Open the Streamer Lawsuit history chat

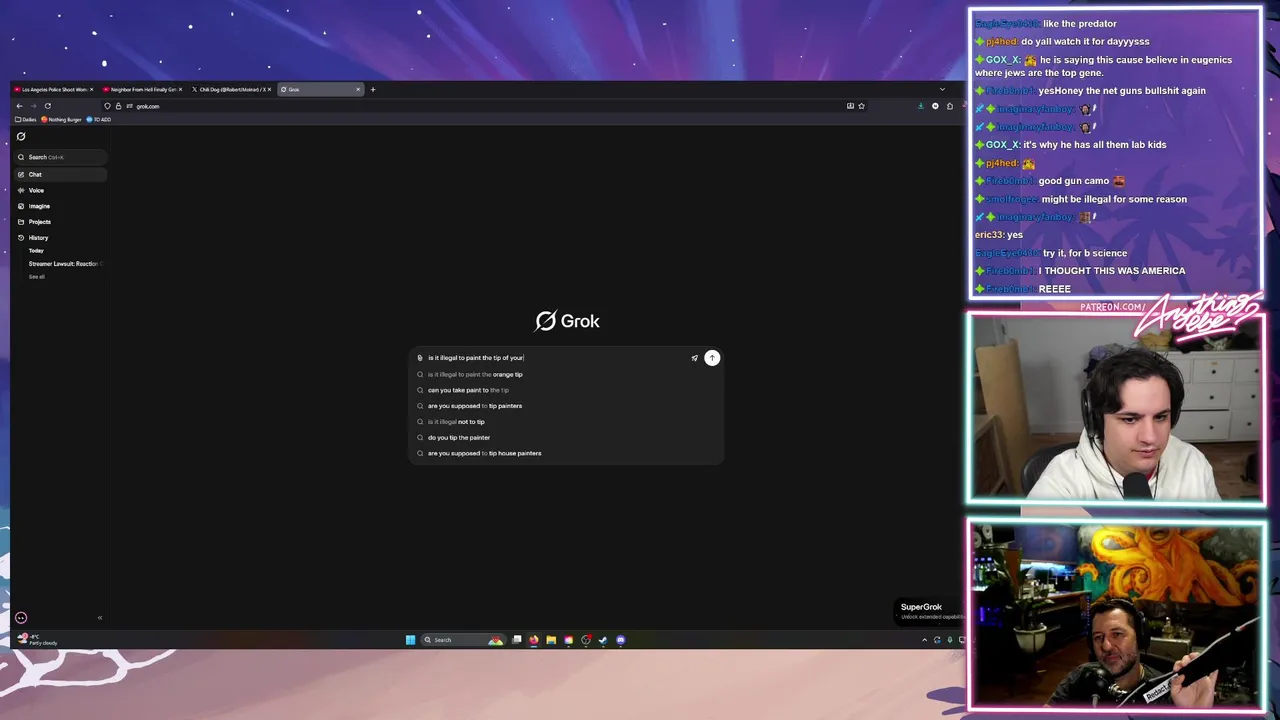tap(65, 264)
